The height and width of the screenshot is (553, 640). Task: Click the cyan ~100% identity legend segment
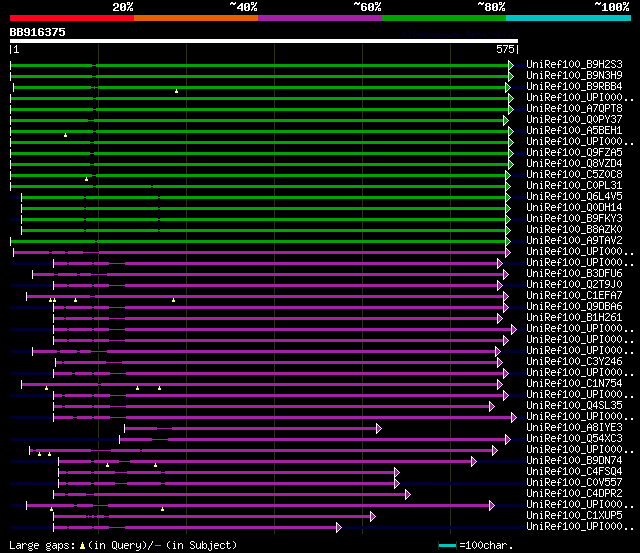coord(569,18)
